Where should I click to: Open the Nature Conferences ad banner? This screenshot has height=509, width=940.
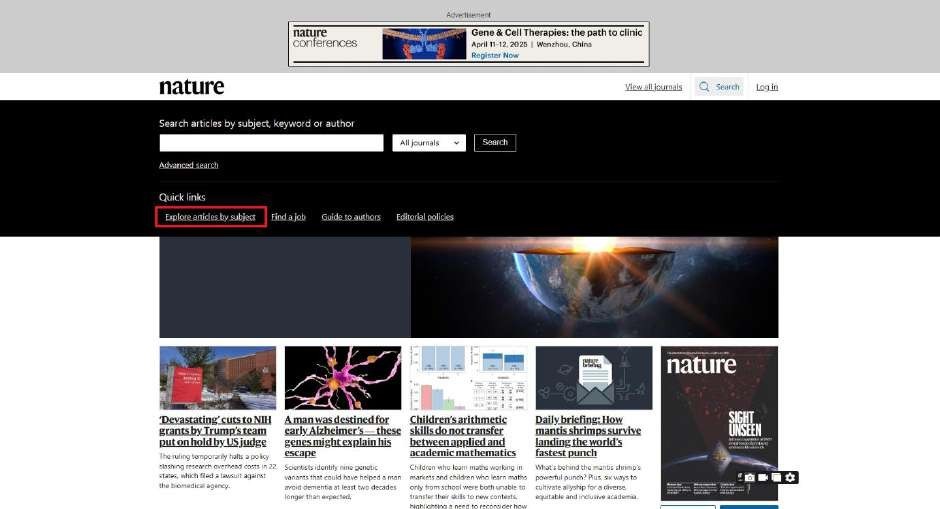[468, 44]
